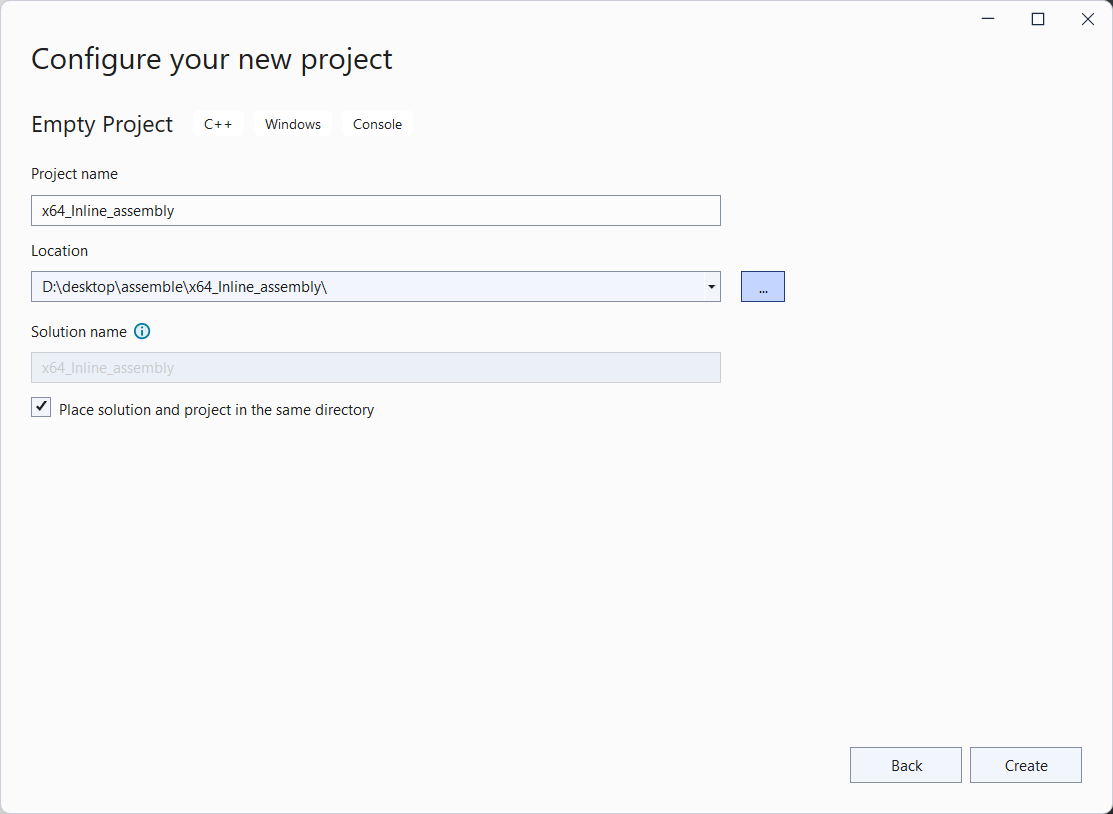
Task: Click the disabled Solution name field
Action: tap(375, 368)
